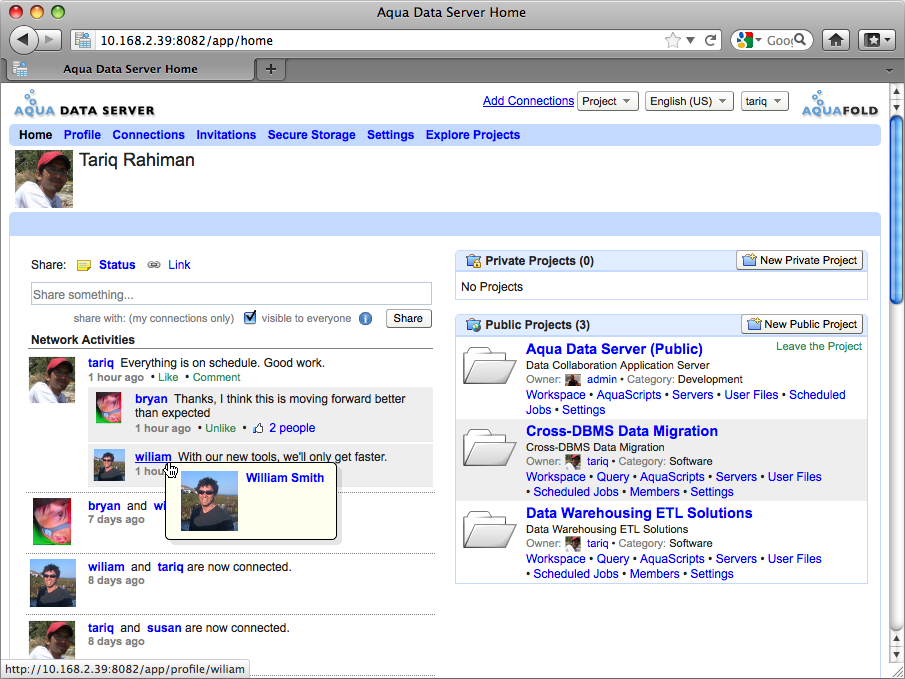
Task: Click the Data Warehousing ETL folder icon
Action: pyautogui.click(x=489, y=529)
